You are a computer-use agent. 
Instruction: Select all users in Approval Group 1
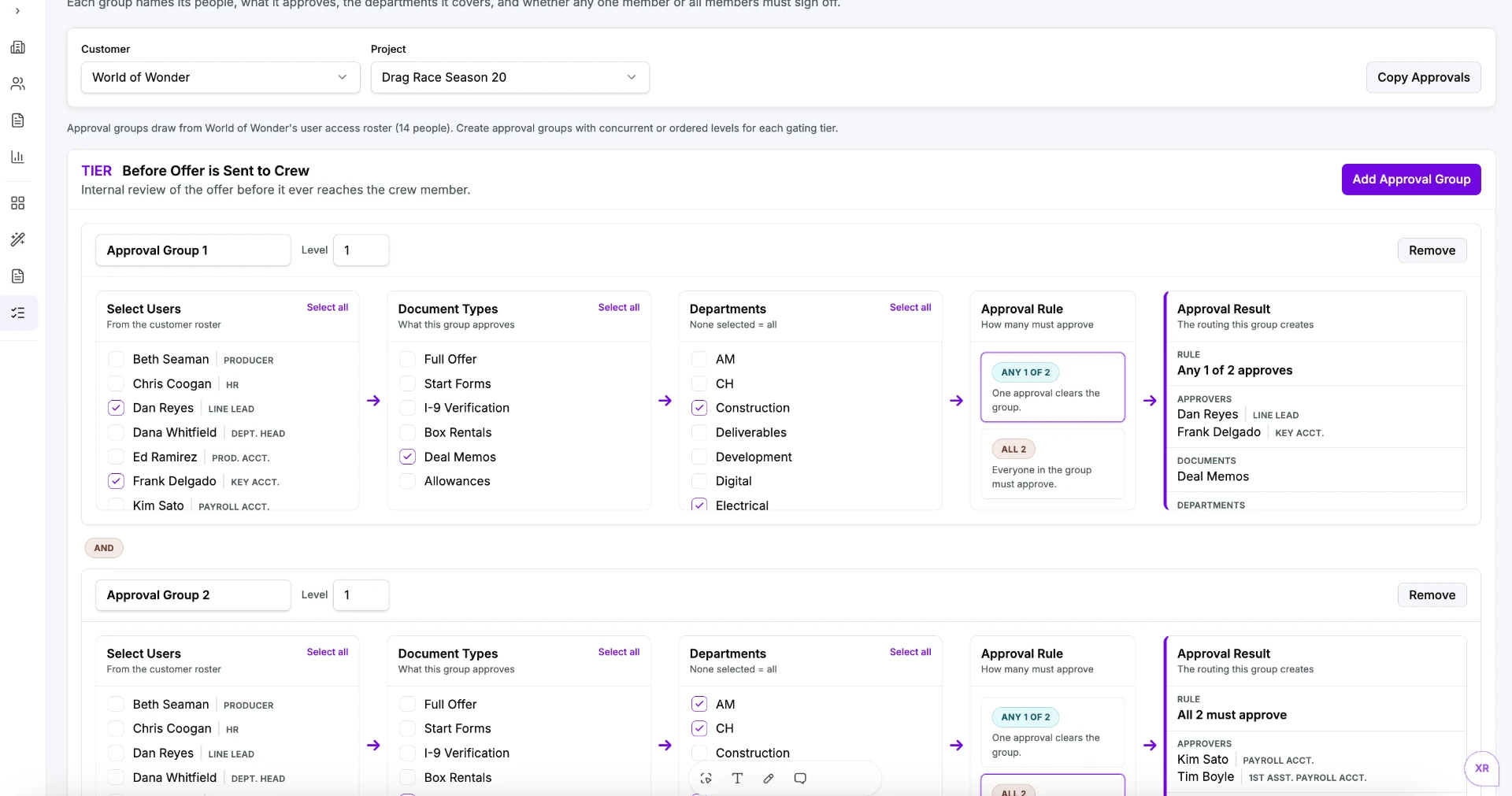328,308
